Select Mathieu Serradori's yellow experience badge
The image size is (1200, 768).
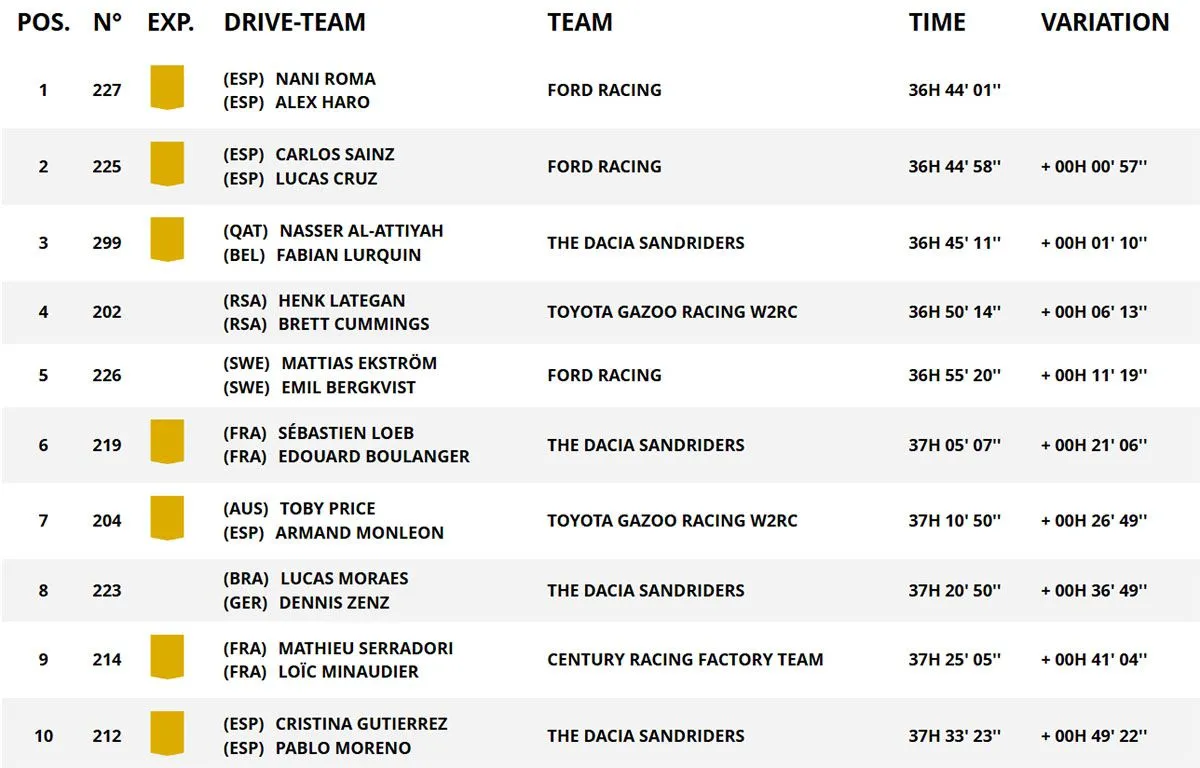click(167, 657)
